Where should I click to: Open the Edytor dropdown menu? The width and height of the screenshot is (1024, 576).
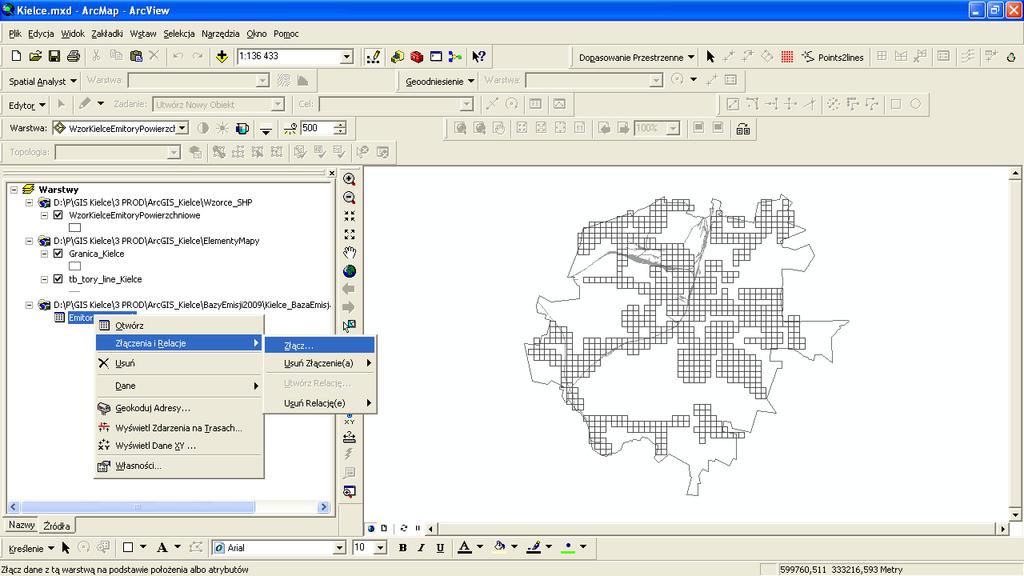[x=27, y=105]
